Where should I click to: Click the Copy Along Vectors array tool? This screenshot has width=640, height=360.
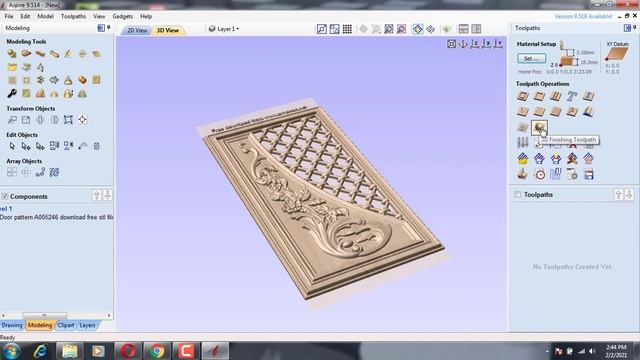click(40, 172)
